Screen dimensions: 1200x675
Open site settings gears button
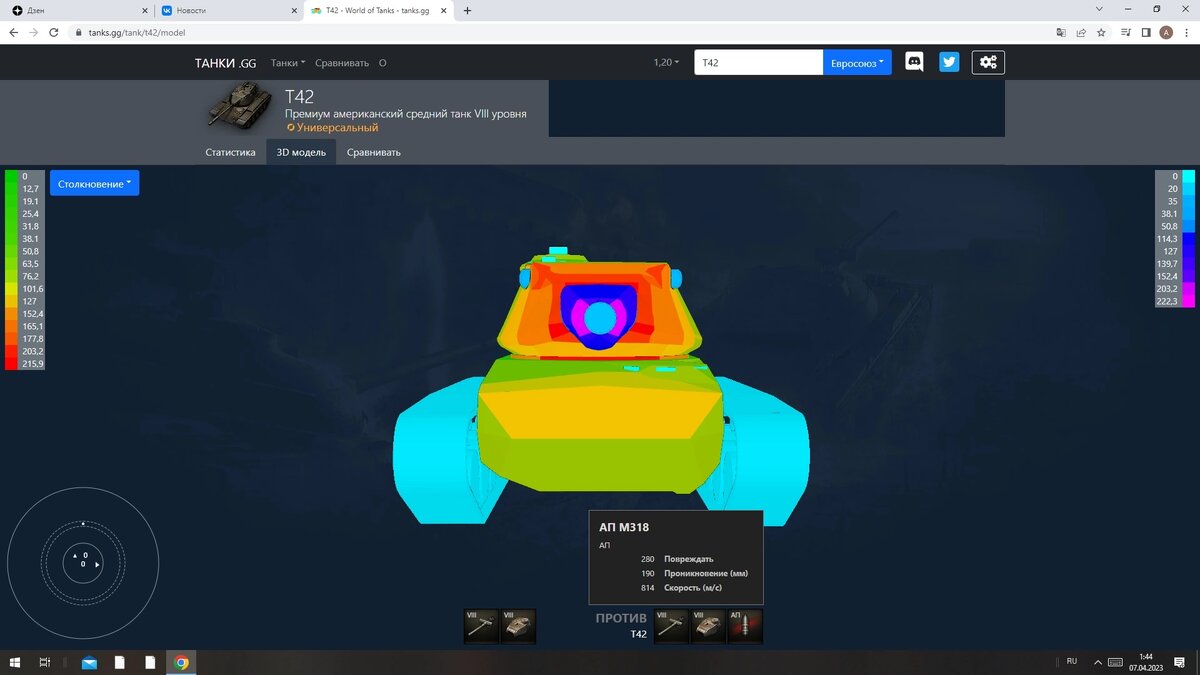coord(988,62)
